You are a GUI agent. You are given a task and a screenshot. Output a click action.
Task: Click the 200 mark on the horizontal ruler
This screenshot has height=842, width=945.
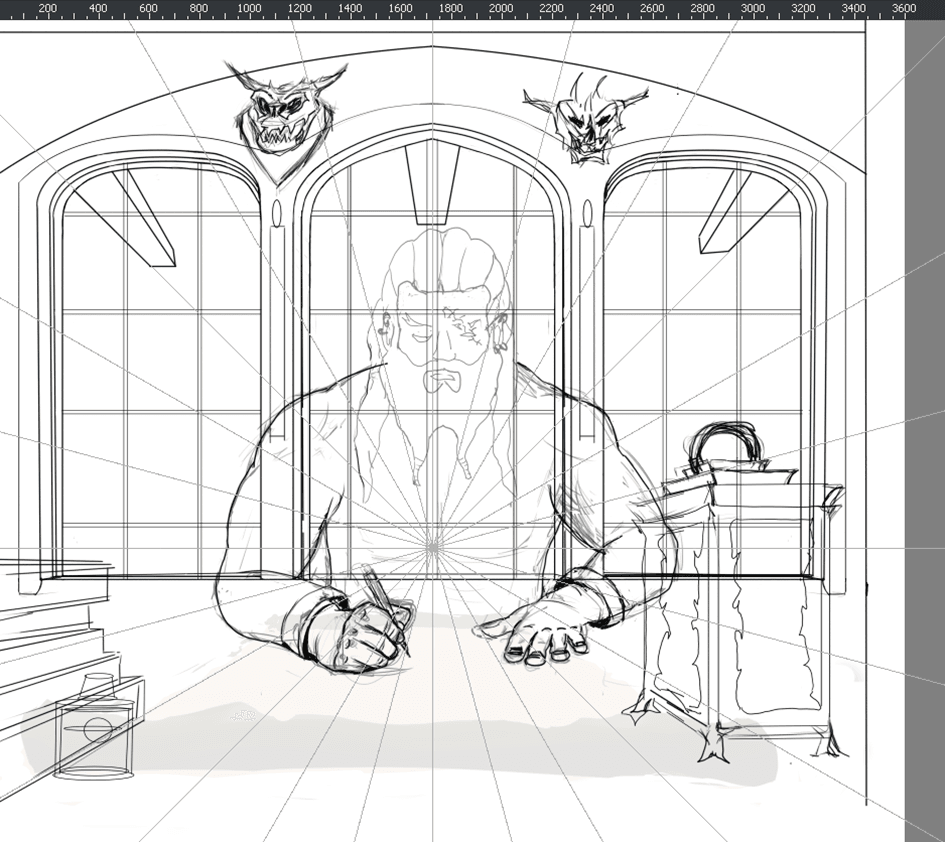point(47,9)
